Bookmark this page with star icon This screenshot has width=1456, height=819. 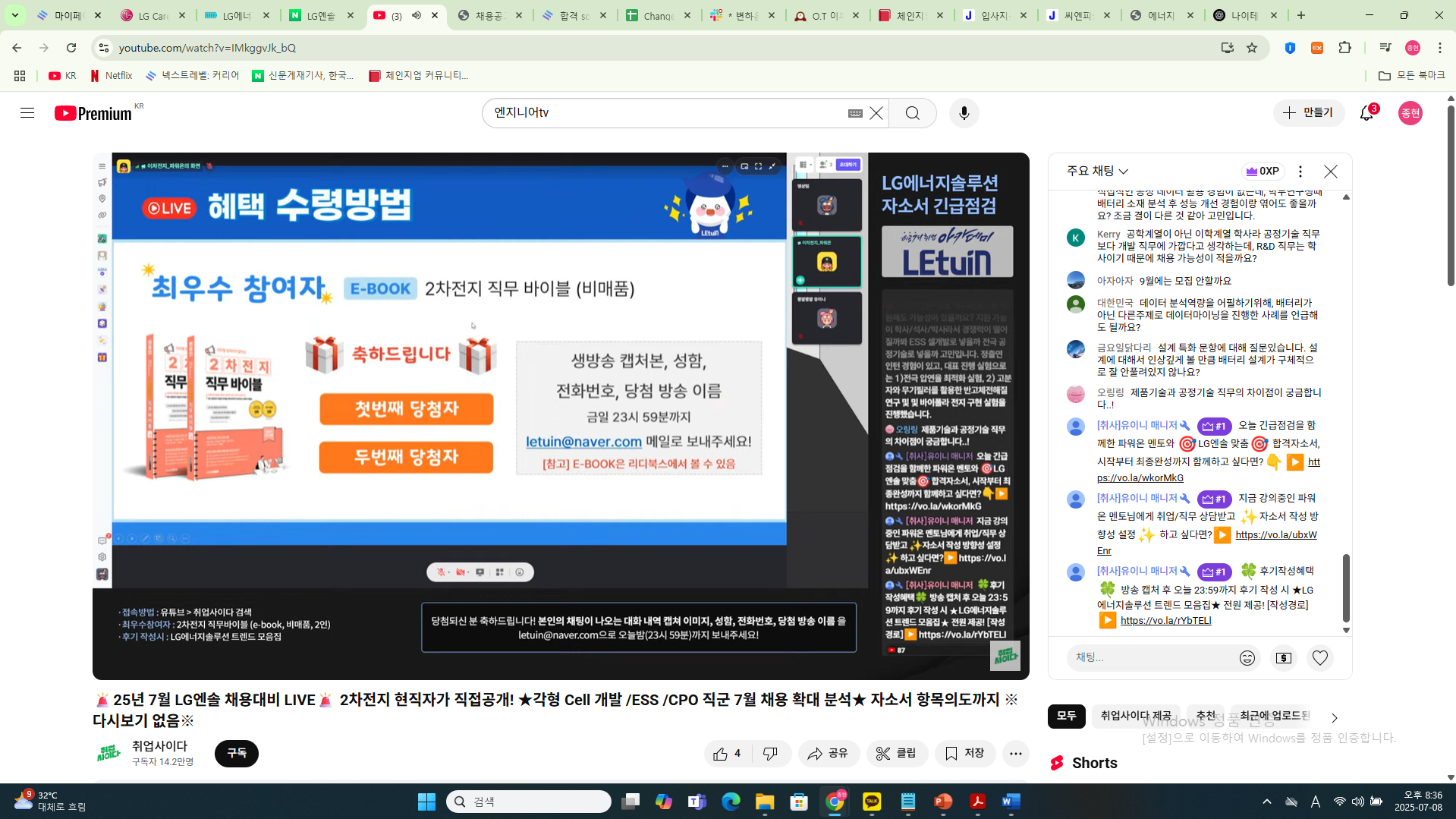1252,48
